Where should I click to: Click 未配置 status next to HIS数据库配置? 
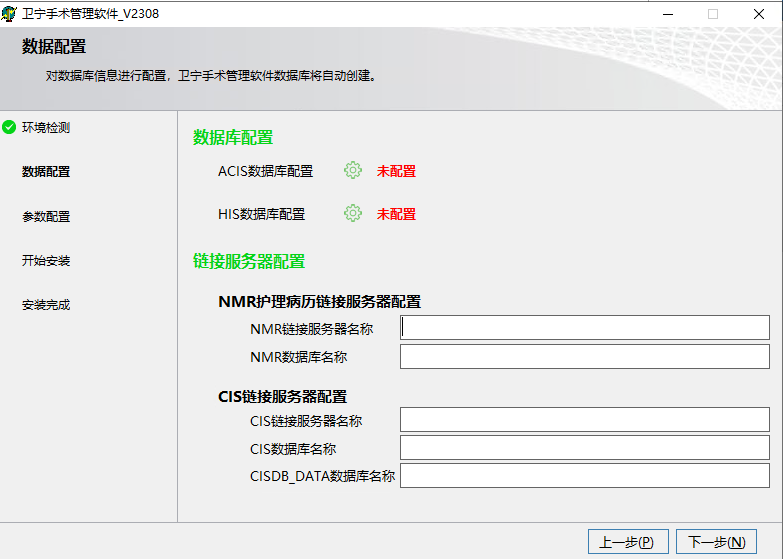pyautogui.click(x=396, y=214)
